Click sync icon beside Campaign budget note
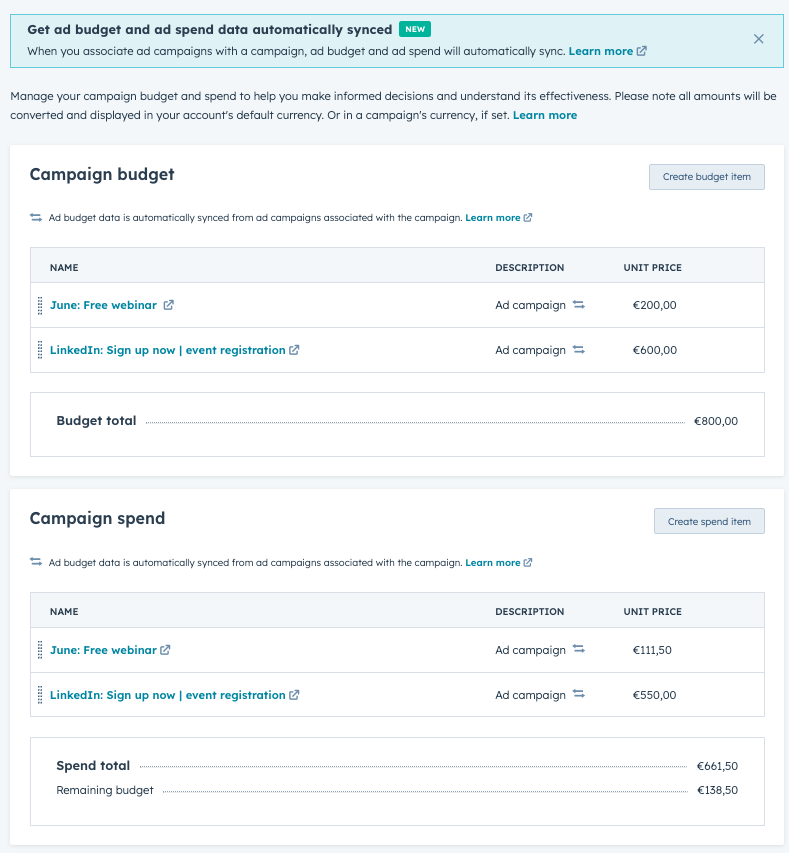The width and height of the screenshot is (789, 853). coord(36,218)
